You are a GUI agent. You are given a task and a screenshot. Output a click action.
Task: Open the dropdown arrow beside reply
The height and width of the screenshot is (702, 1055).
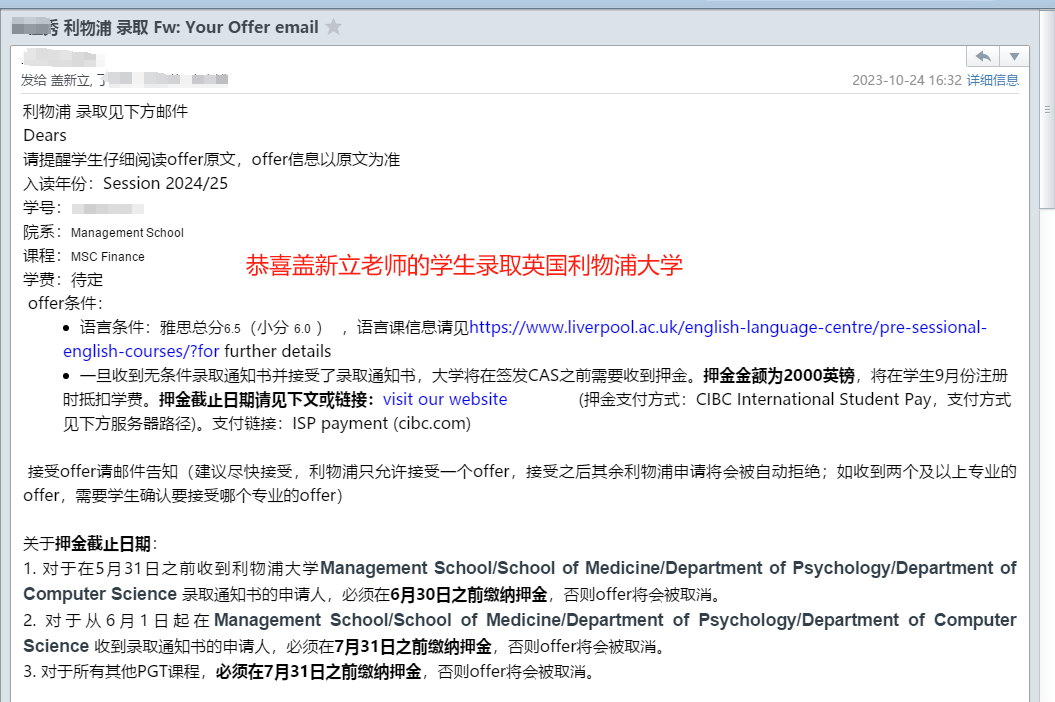(x=1014, y=57)
